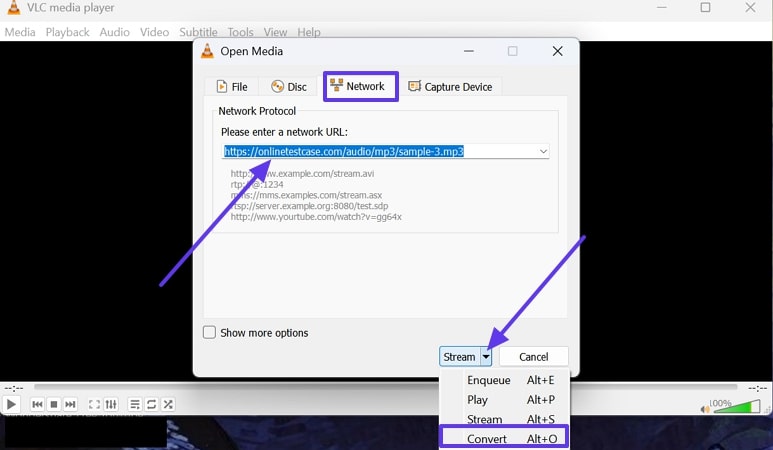Seek on the playback progress bar

[386, 387]
